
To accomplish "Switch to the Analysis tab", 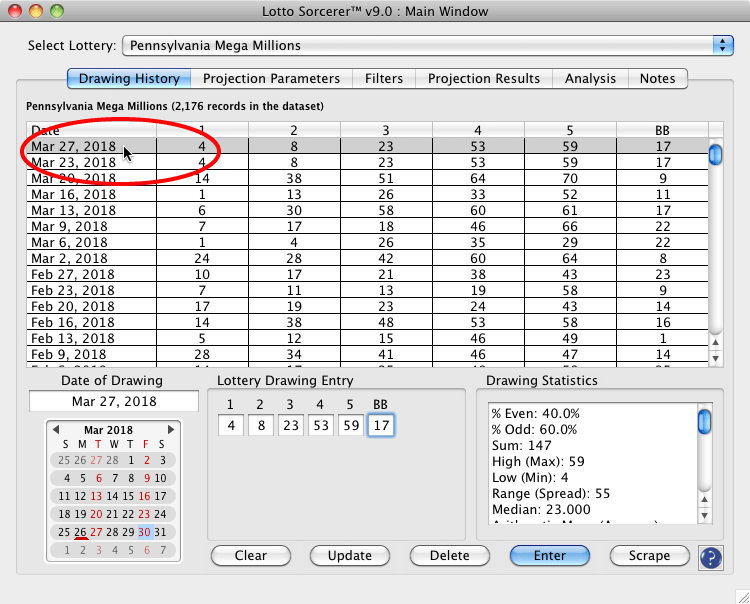I will pyautogui.click(x=590, y=78).
